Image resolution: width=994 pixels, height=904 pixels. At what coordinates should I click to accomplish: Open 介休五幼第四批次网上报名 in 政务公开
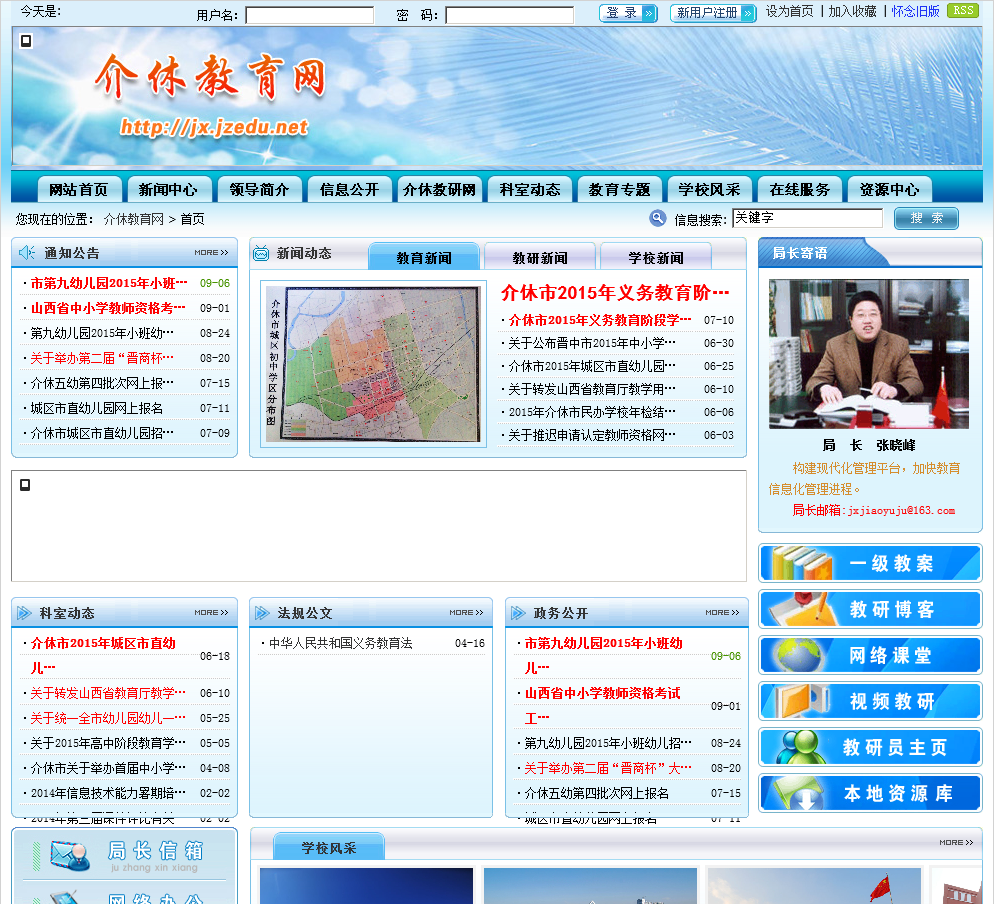[x=596, y=793]
